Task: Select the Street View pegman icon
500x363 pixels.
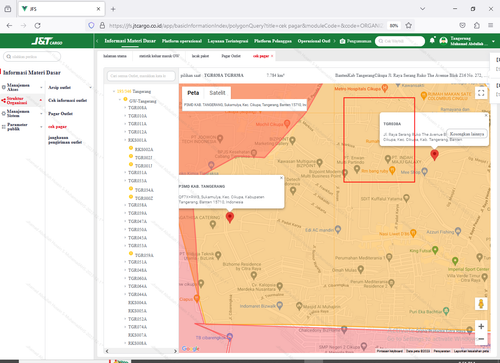Action: click(481, 304)
